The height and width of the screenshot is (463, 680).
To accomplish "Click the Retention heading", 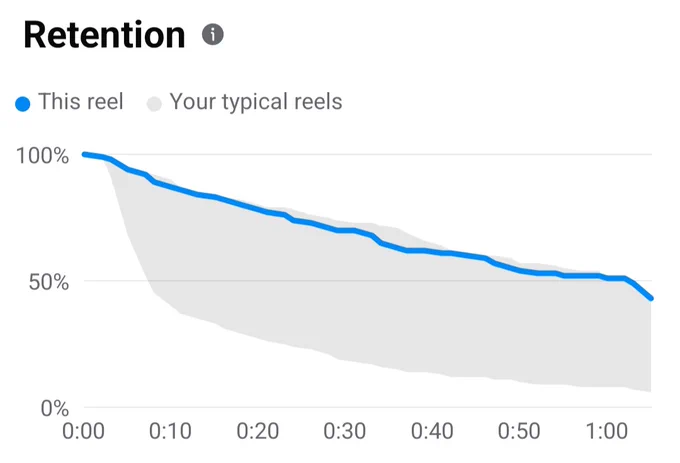I will point(105,35).
